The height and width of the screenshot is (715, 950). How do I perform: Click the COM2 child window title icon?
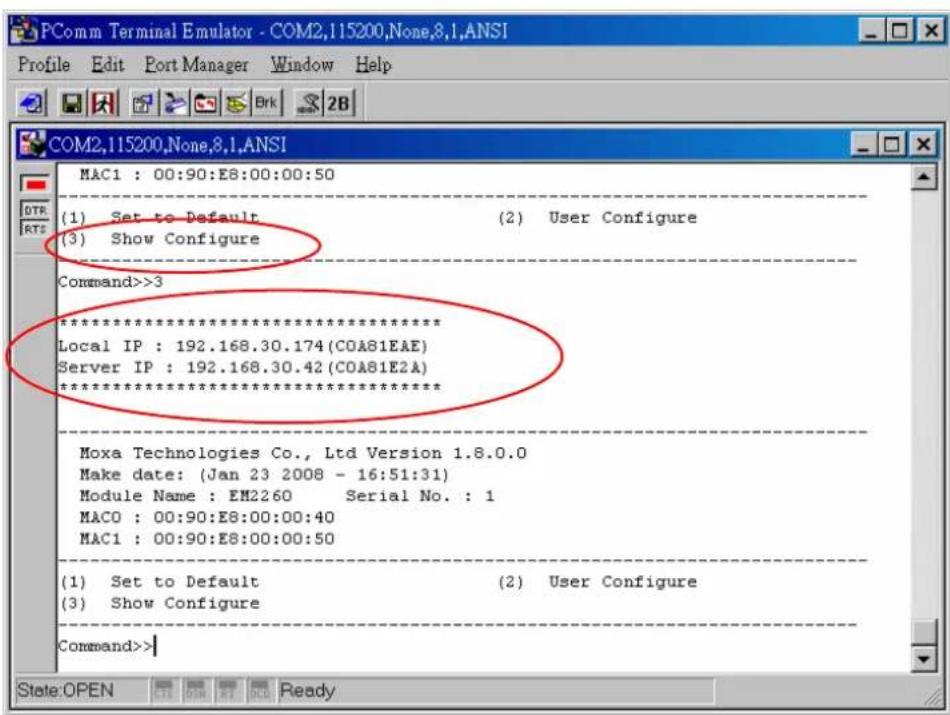coord(32,144)
